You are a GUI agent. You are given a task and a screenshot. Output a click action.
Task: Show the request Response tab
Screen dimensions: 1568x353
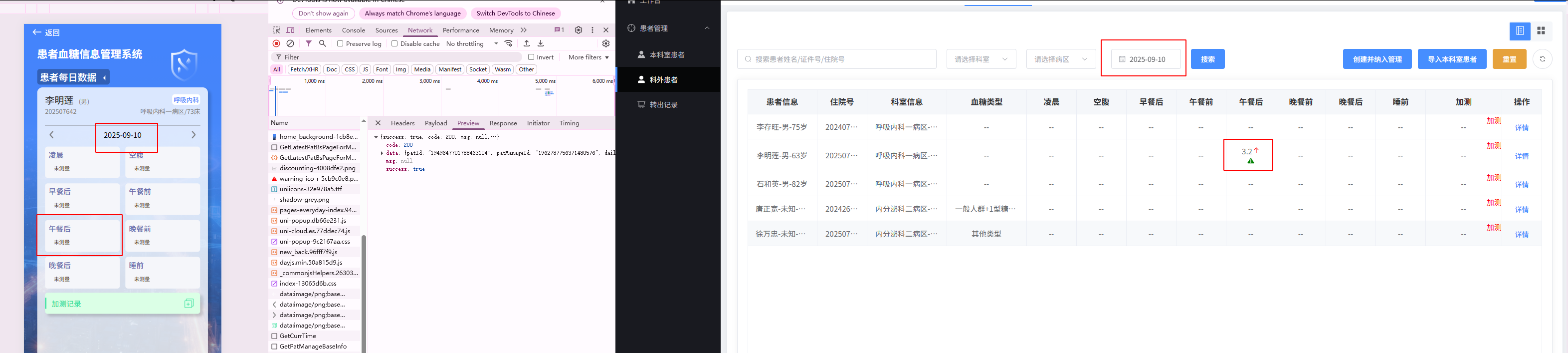point(503,123)
